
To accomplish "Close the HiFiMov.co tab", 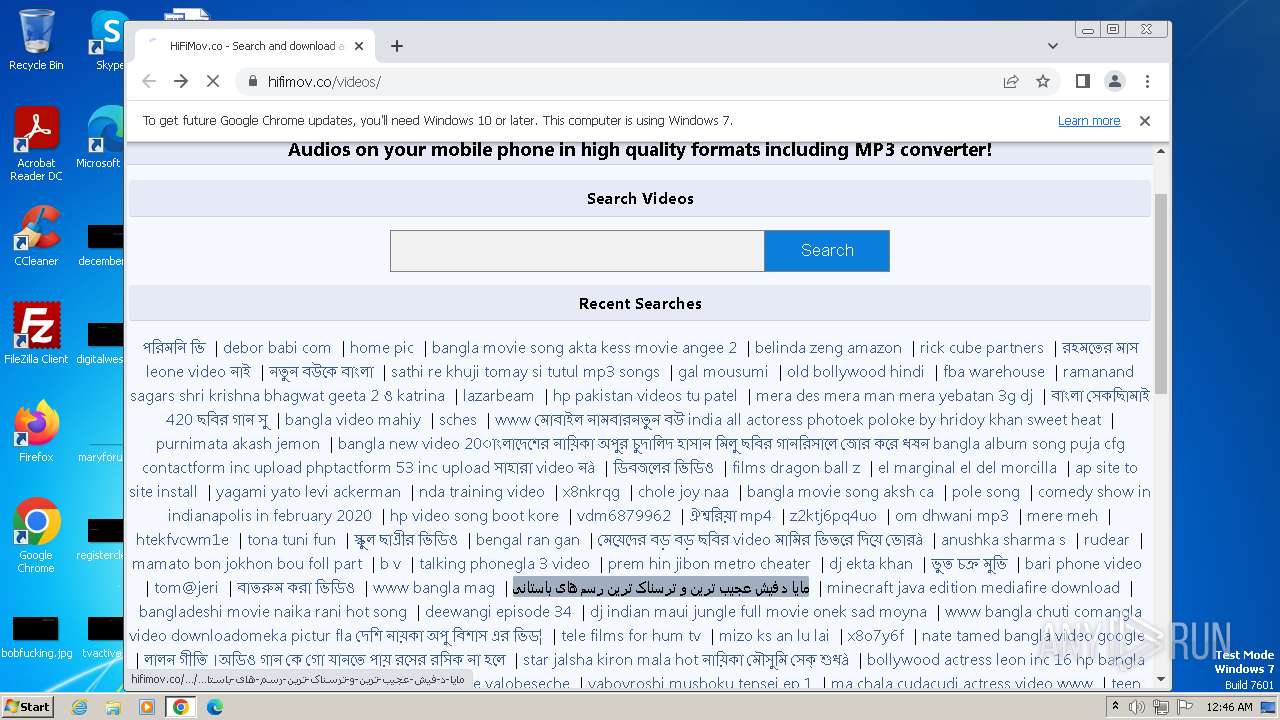I will 360,46.
